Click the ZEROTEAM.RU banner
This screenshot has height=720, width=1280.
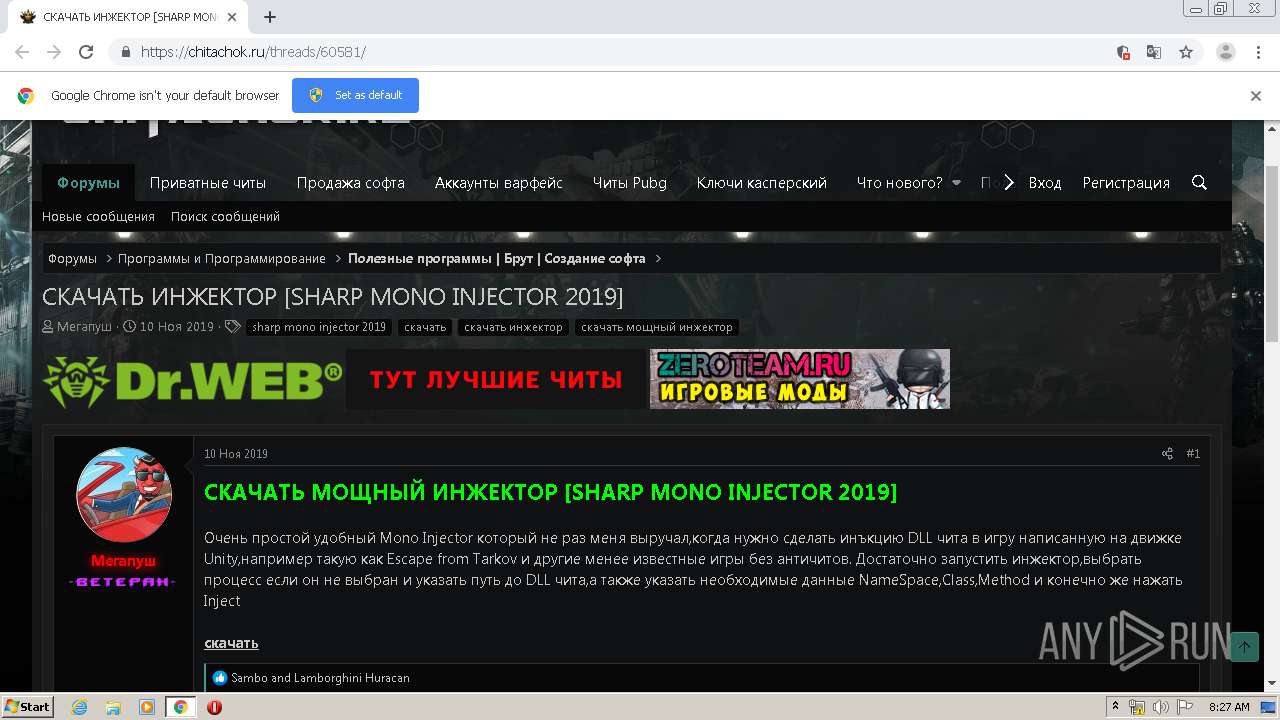coord(800,379)
